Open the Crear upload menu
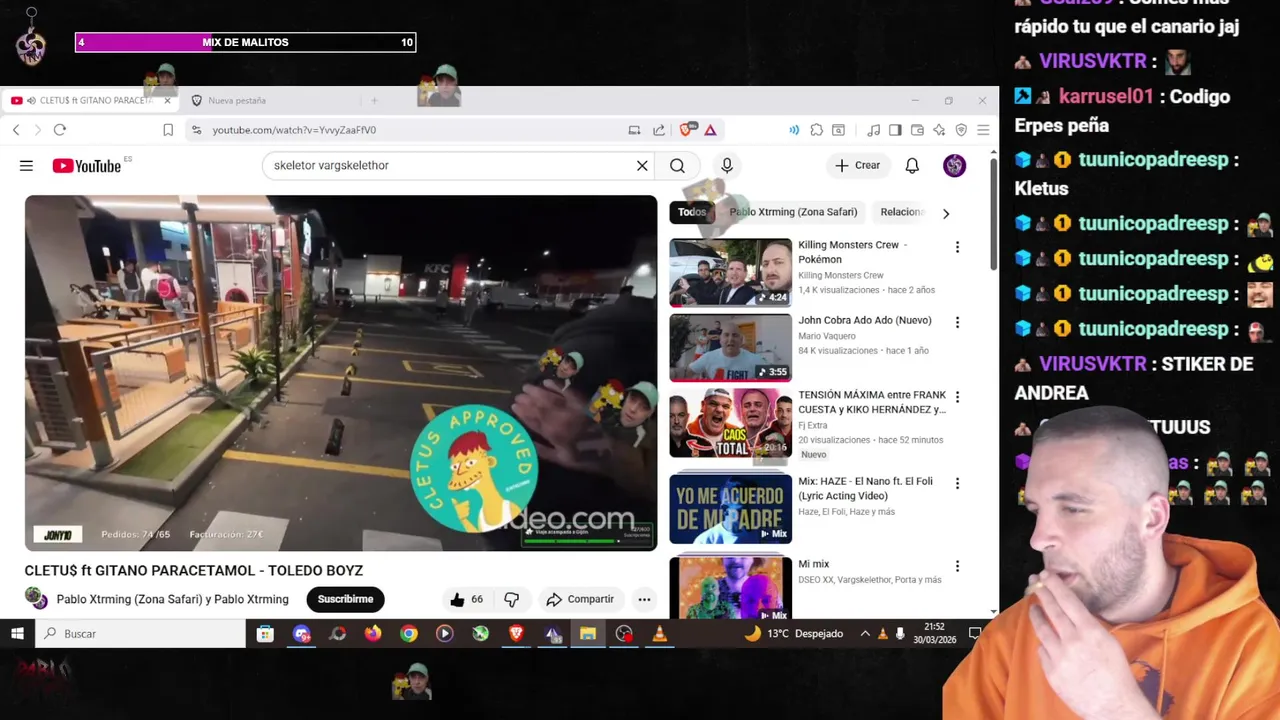Screen dimensions: 1280x720 click(x=858, y=166)
